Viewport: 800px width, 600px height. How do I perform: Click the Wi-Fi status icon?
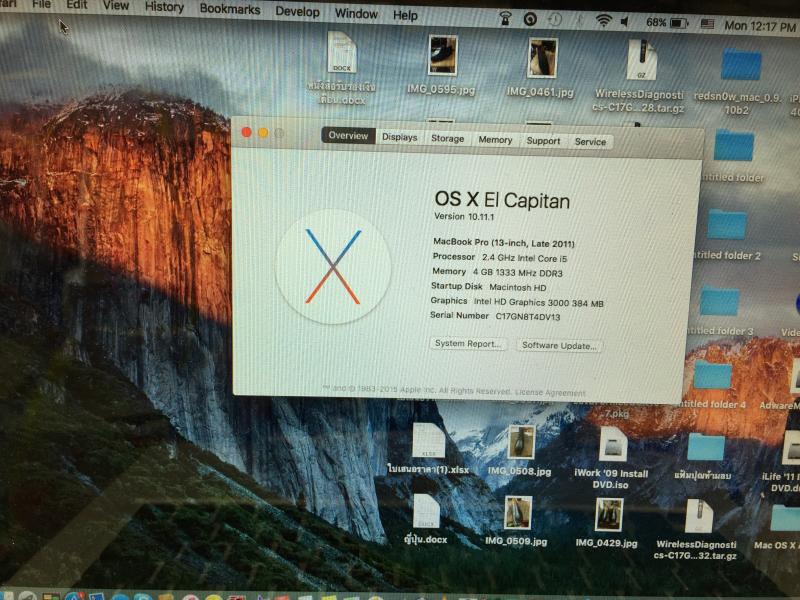click(604, 21)
